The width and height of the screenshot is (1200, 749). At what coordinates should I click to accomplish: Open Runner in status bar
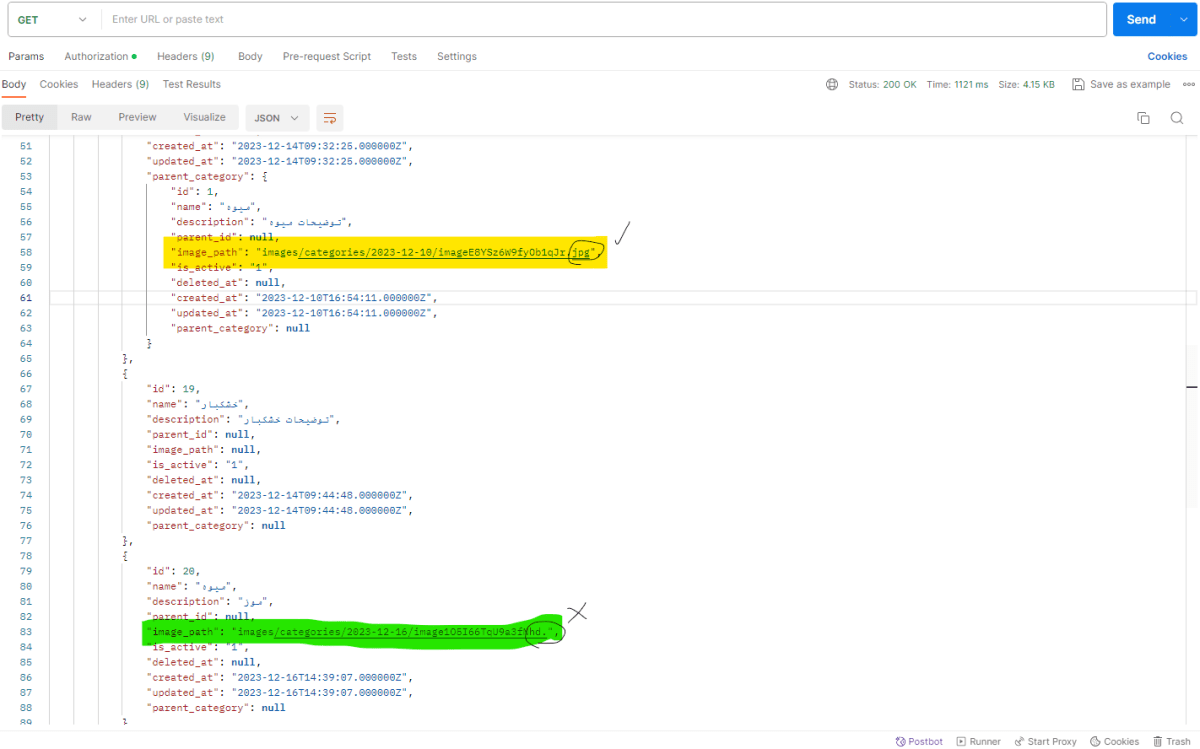pyautogui.click(x=978, y=741)
